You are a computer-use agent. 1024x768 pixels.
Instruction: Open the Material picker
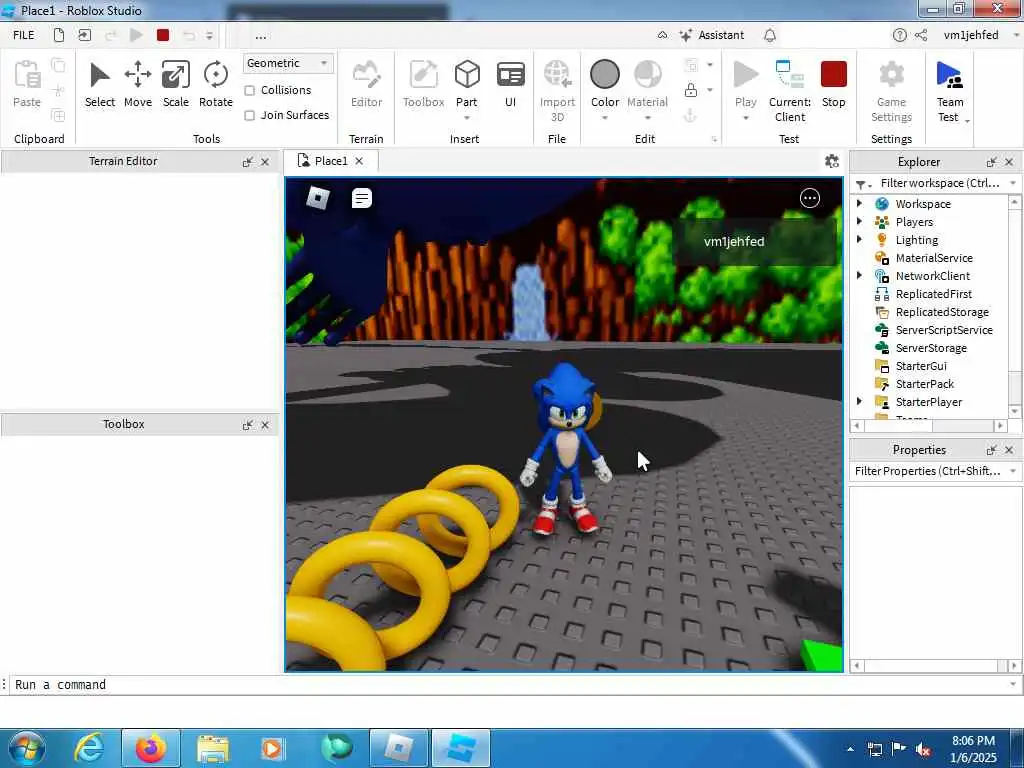coord(647,84)
